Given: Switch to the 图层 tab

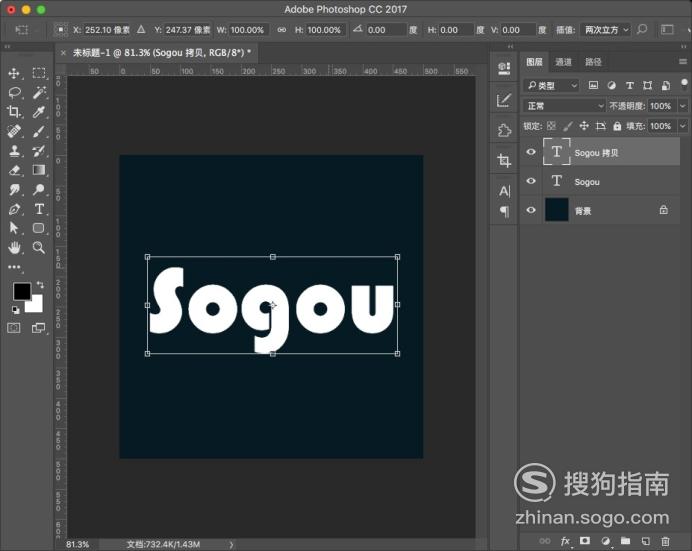Looking at the screenshot, I should 534,62.
